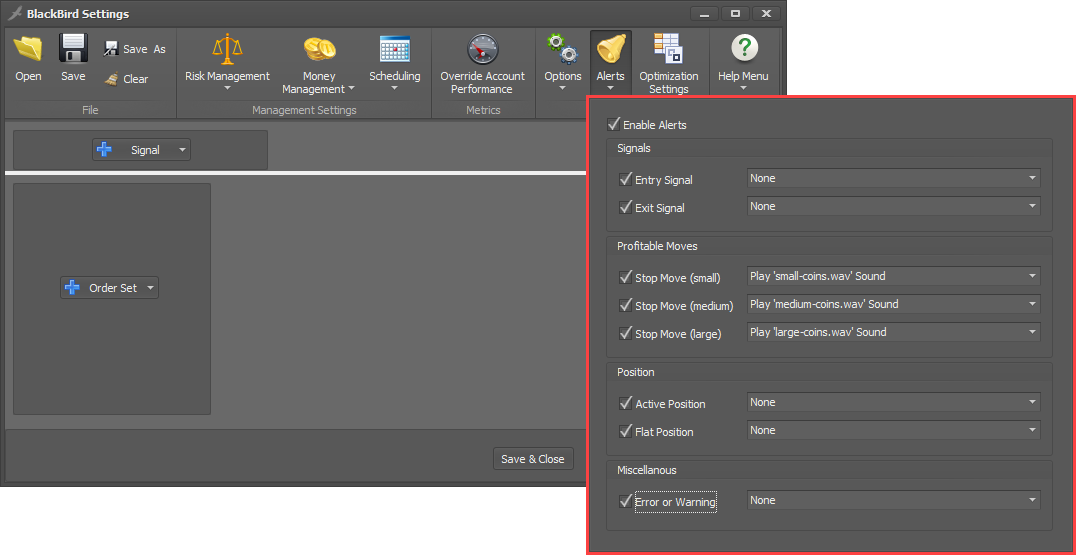Click the File ribbon group label
This screenshot has width=1076, height=555.
[90, 110]
